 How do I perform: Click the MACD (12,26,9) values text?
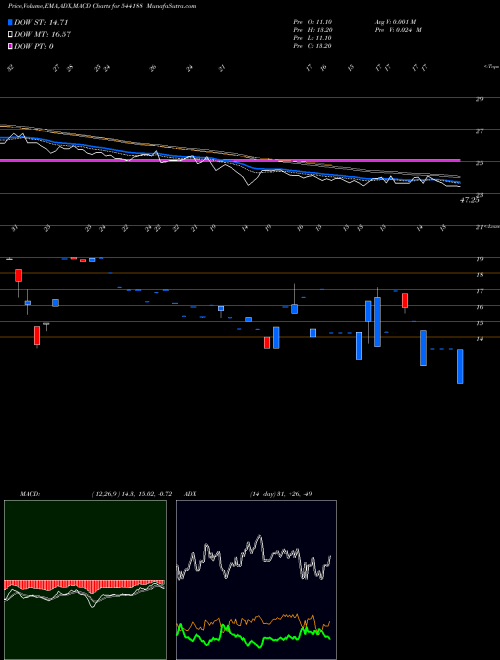131,494
